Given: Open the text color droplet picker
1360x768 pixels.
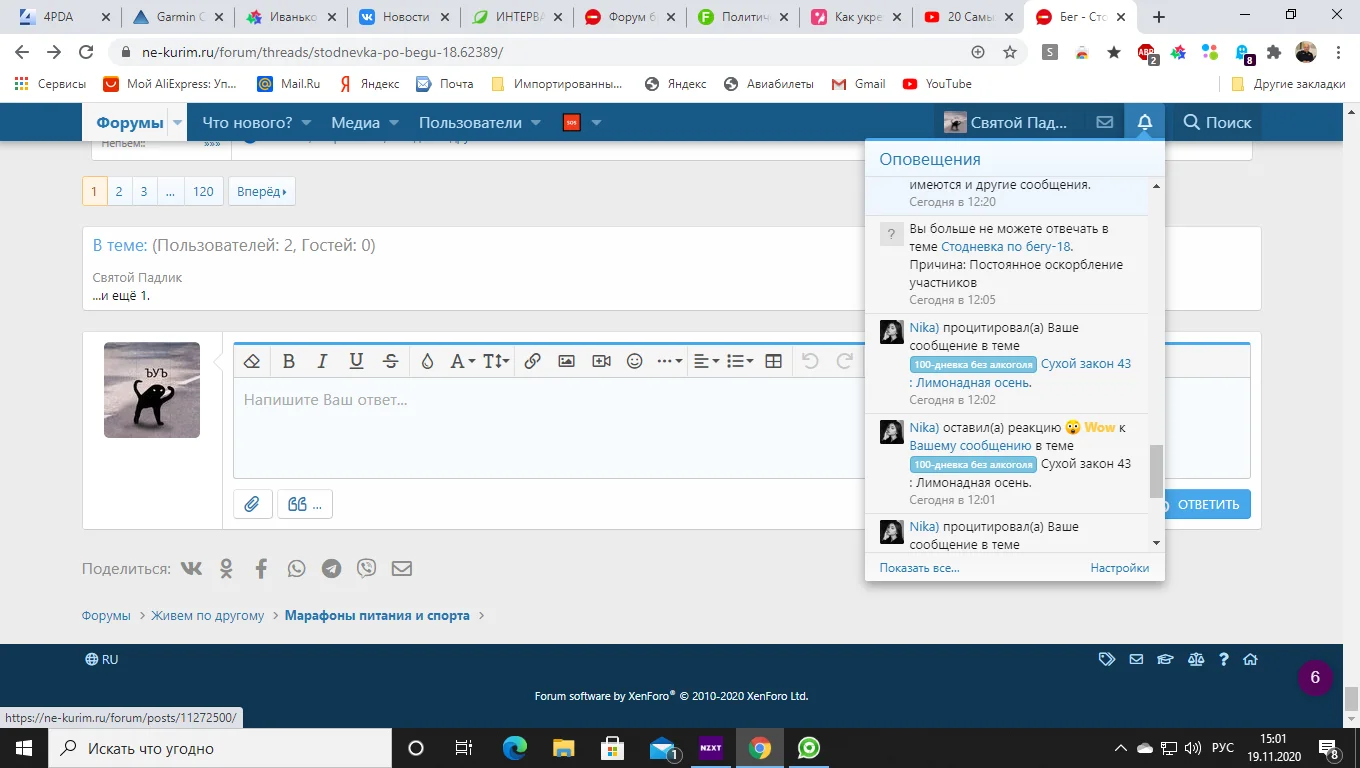Looking at the screenshot, I should coord(427,361).
